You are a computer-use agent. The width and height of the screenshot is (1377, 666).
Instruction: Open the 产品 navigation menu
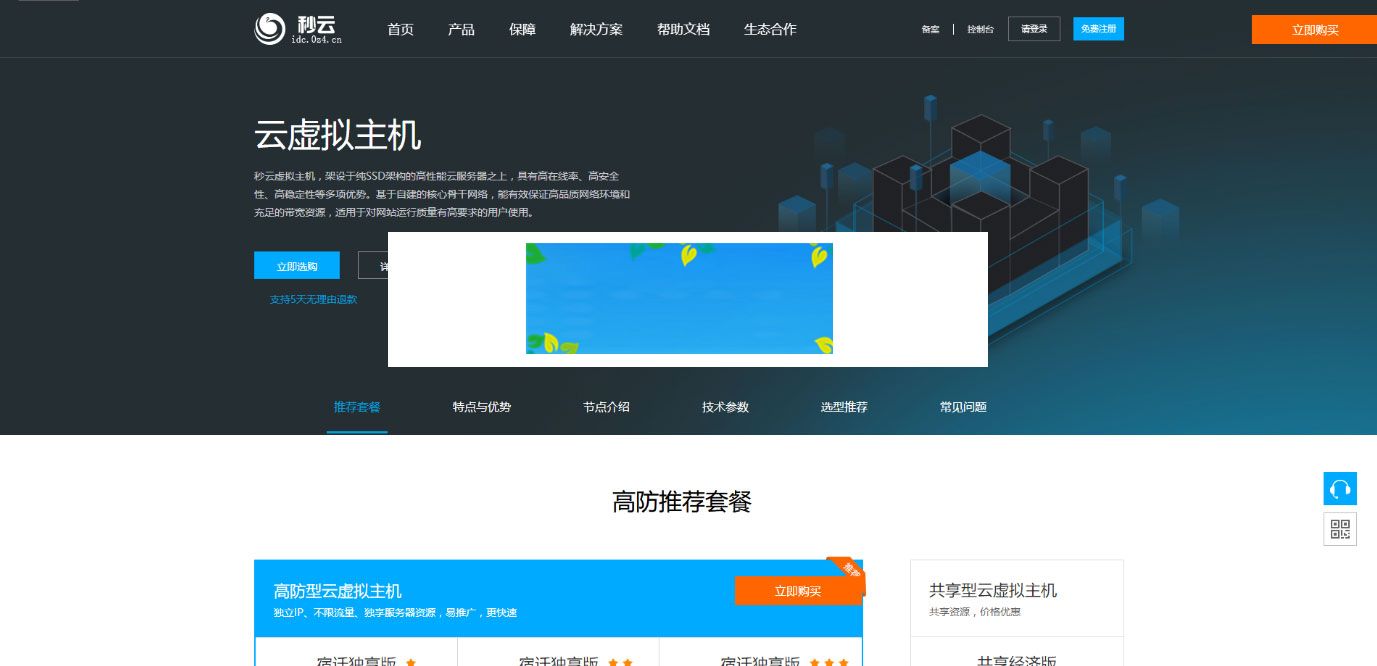click(x=461, y=29)
